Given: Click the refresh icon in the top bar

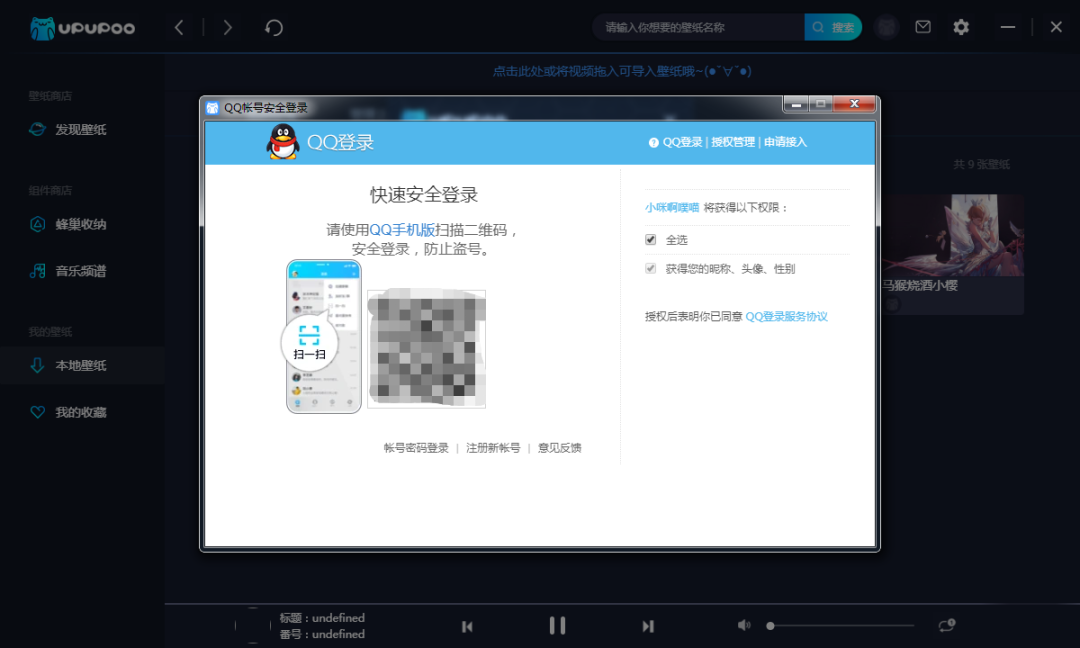Looking at the screenshot, I should (273, 27).
